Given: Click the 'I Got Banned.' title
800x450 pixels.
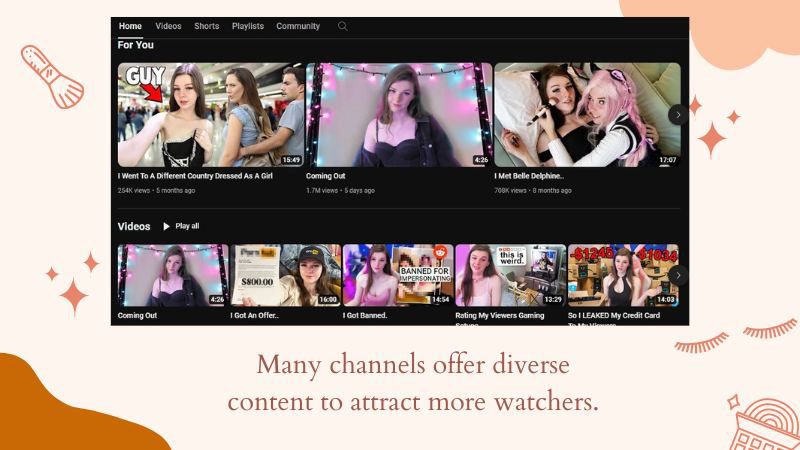Looking at the screenshot, I should coord(365,316).
